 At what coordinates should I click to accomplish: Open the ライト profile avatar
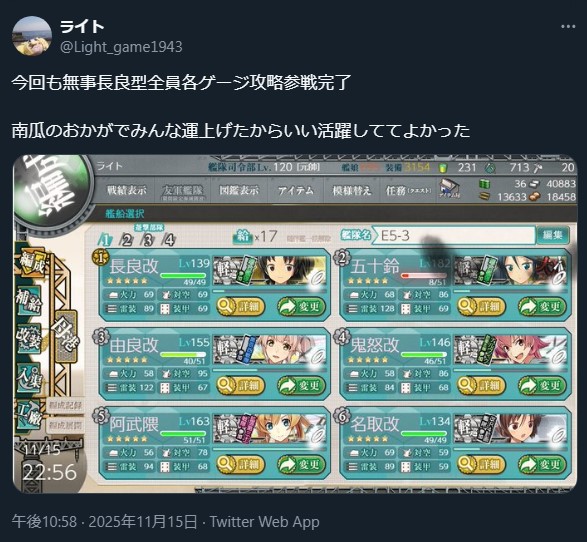(x=32, y=36)
